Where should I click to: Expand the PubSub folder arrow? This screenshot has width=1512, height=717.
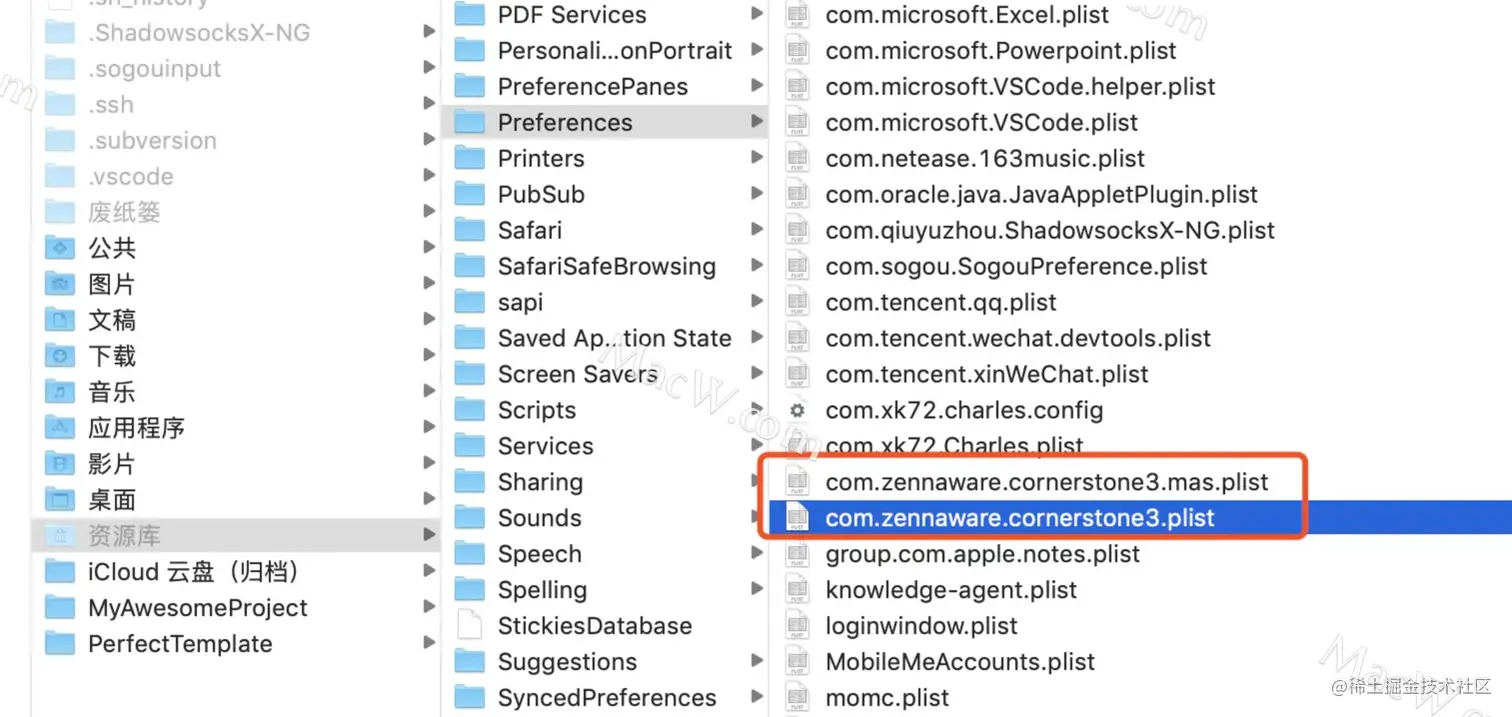click(757, 194)
